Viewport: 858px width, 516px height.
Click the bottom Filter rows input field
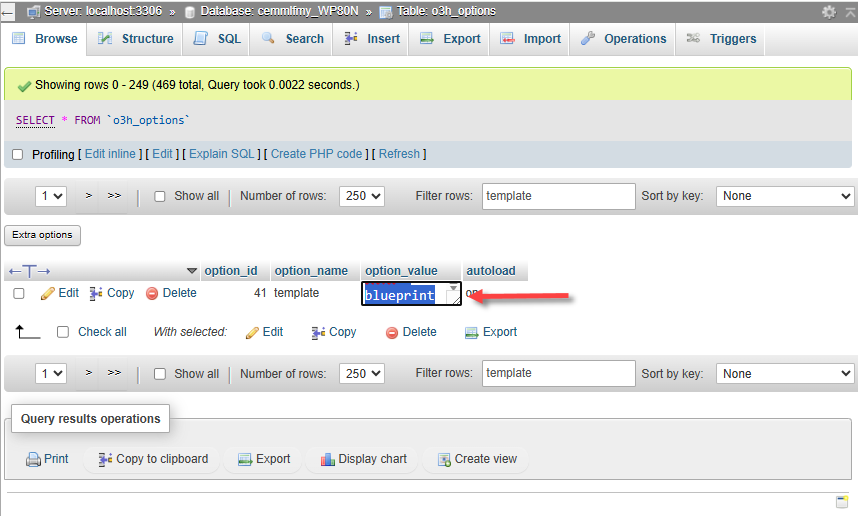559,373
